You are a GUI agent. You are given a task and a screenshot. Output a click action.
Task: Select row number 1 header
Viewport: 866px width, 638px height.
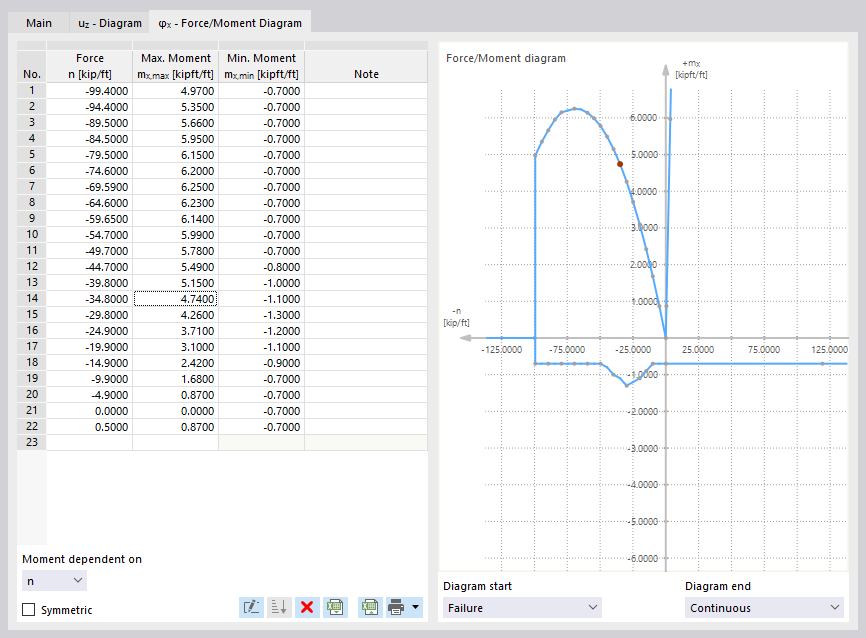pos(32,91)
